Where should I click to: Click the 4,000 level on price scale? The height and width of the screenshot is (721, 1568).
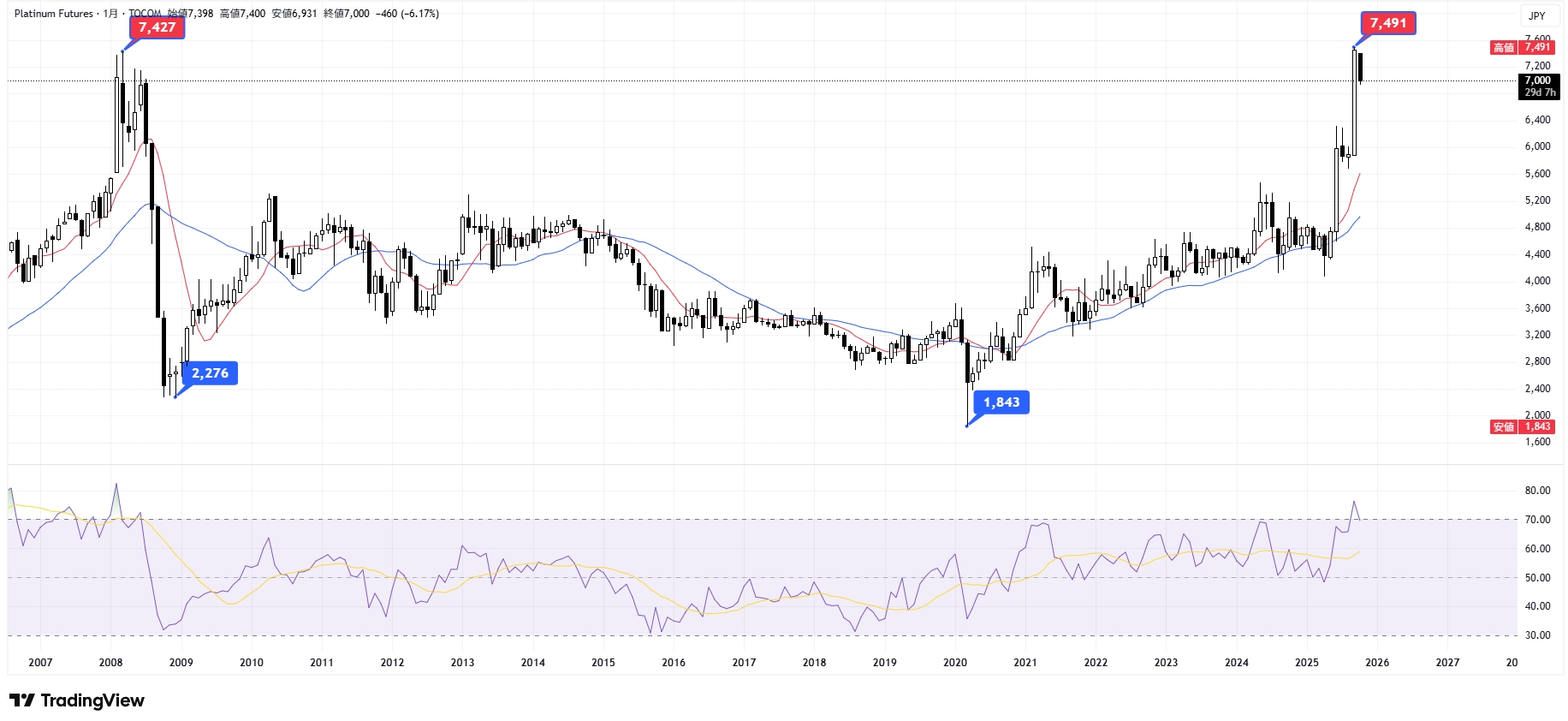tap(1537, 281)
